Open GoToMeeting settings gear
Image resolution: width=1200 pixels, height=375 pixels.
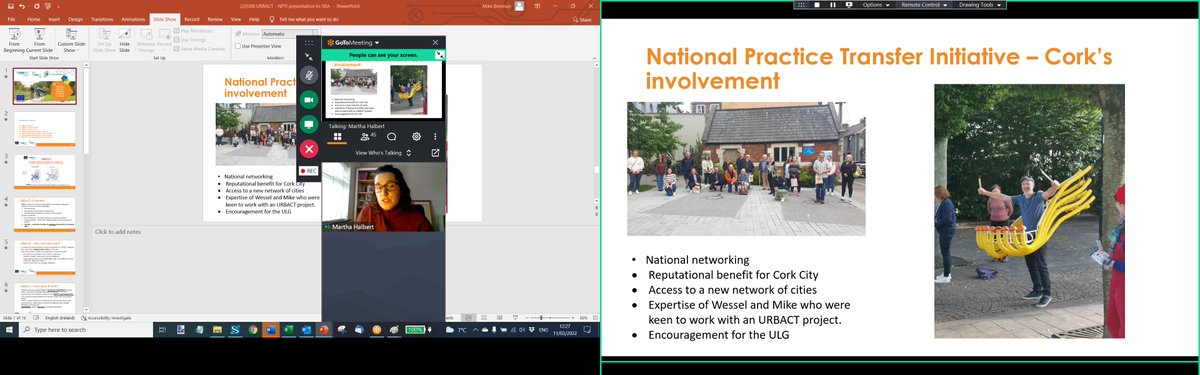tap(417, 137)
